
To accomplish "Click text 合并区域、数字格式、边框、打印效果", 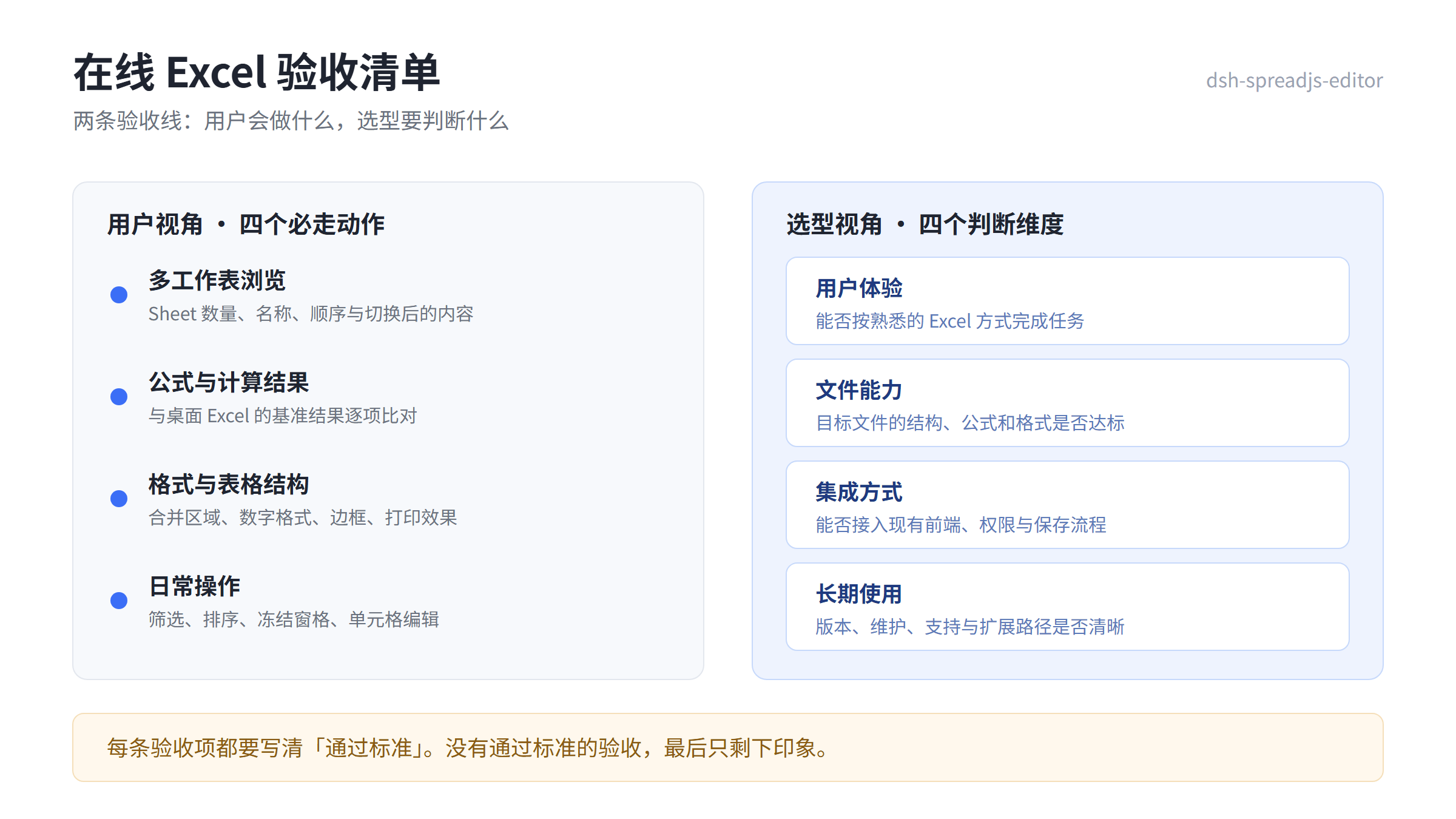I will point(303,517).
